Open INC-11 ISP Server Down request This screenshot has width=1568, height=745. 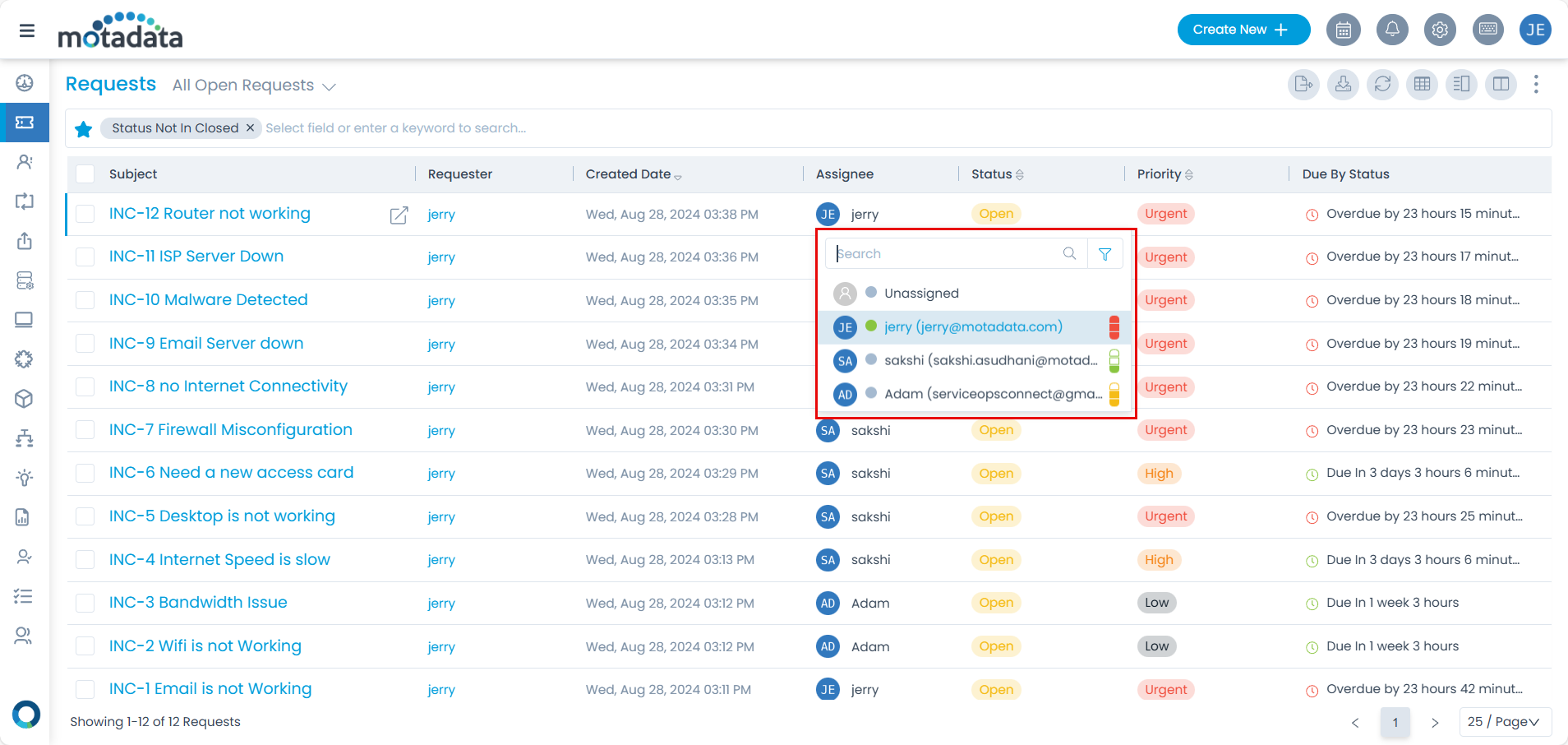pyautogui.click(x=196, y=257)
